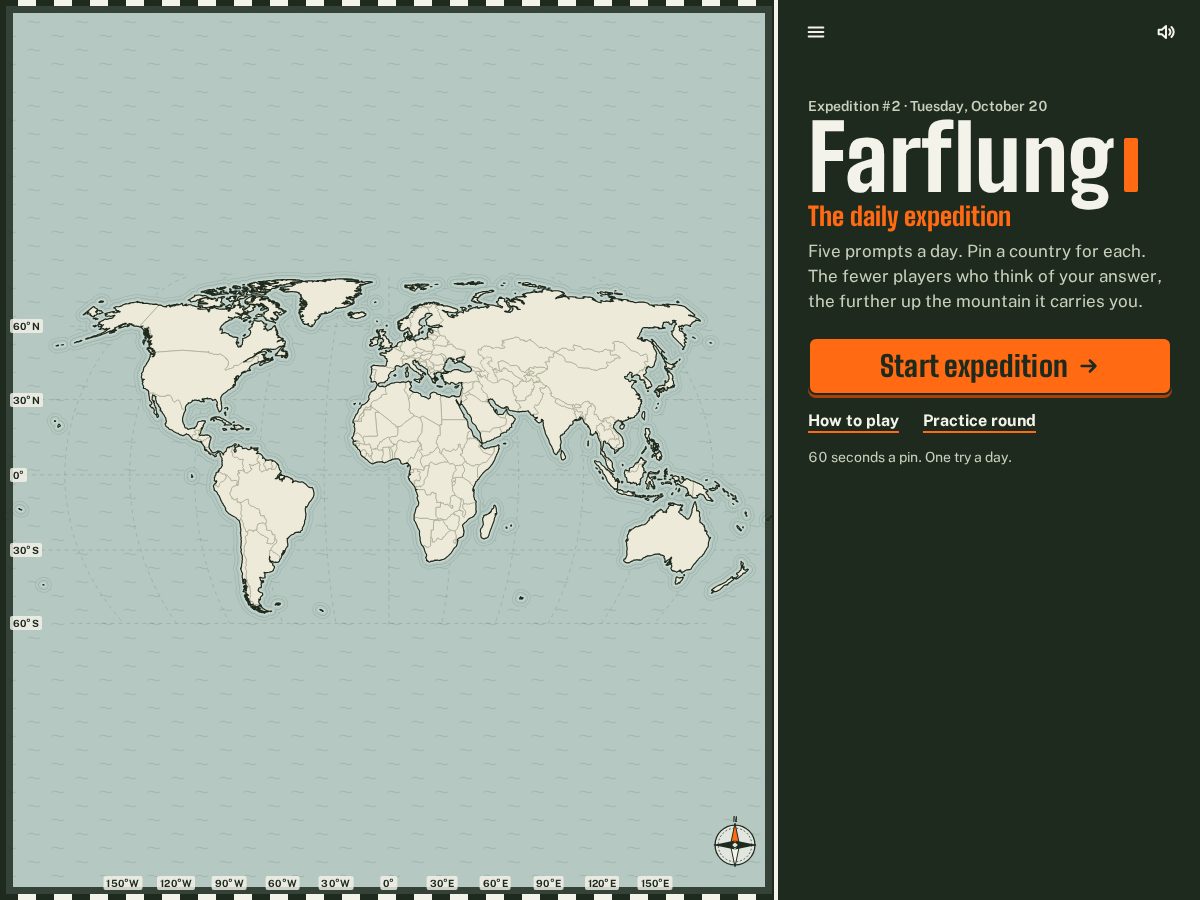
Task: Click the 120°E longitude label
Action: (602, 883)
